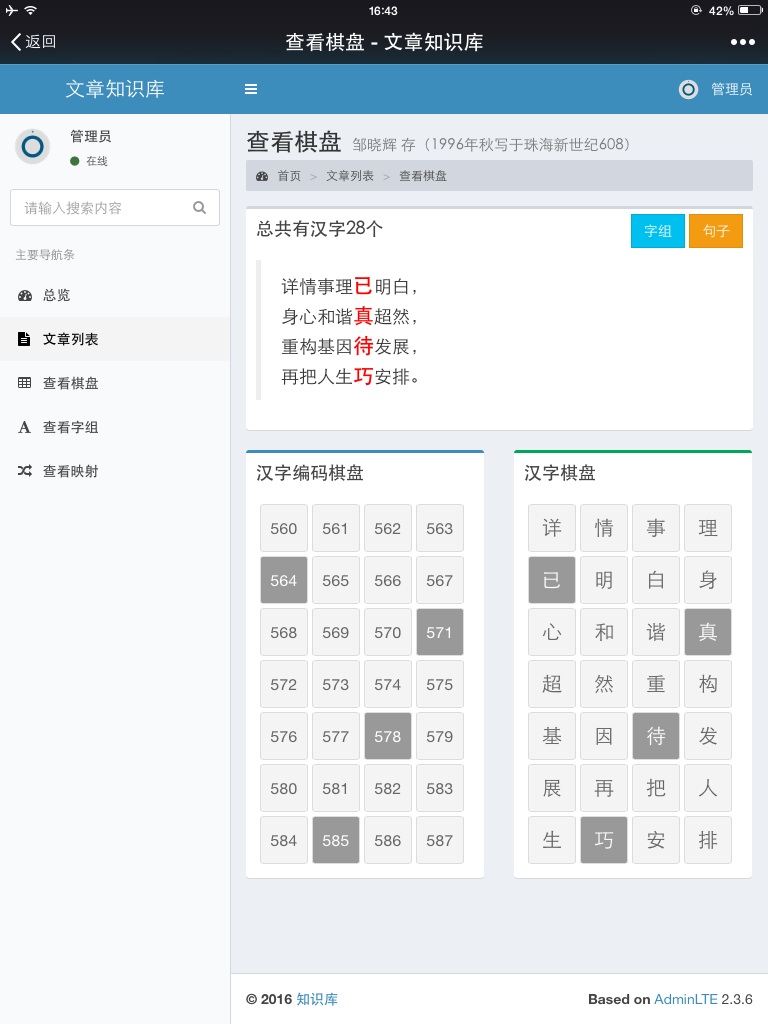
Task: Select code cell 578 on the board
Action: (388, 736)
